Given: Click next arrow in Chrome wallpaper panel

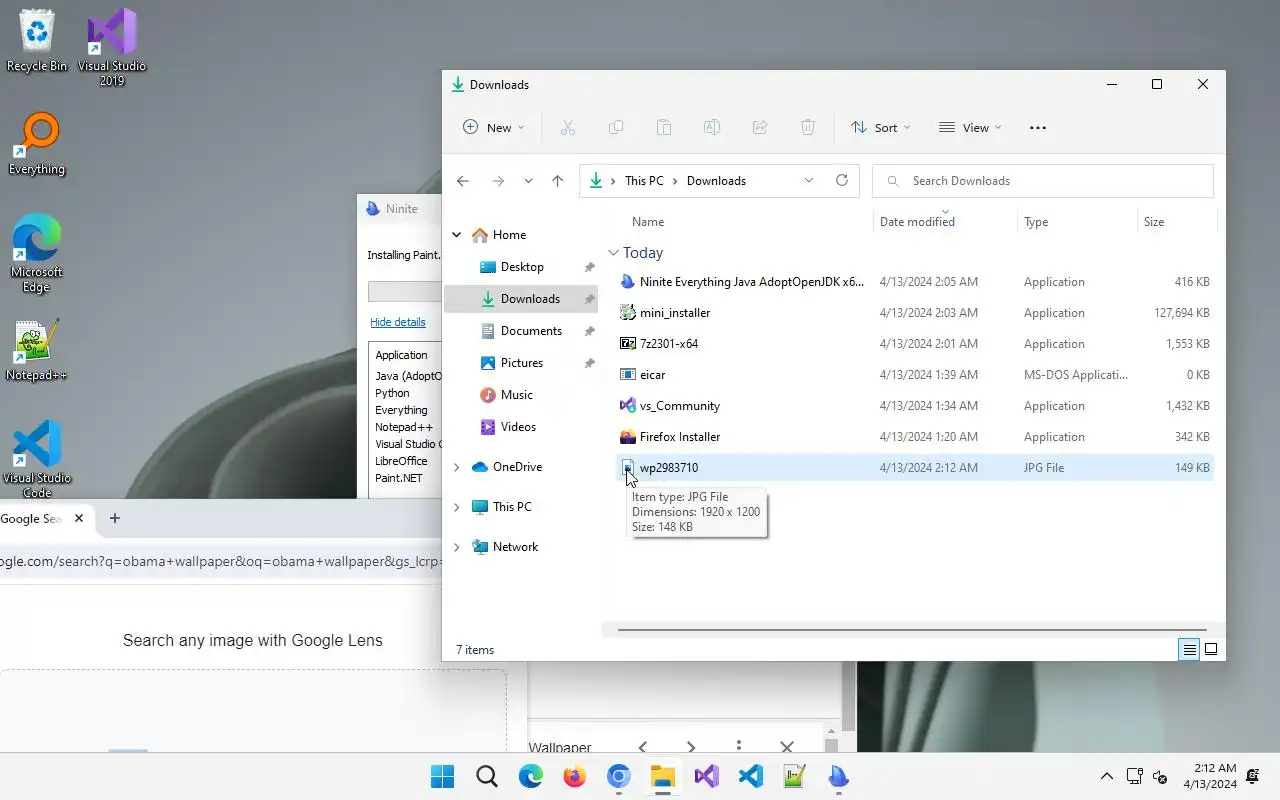Looking at the screenshot, I should [690, 747].
